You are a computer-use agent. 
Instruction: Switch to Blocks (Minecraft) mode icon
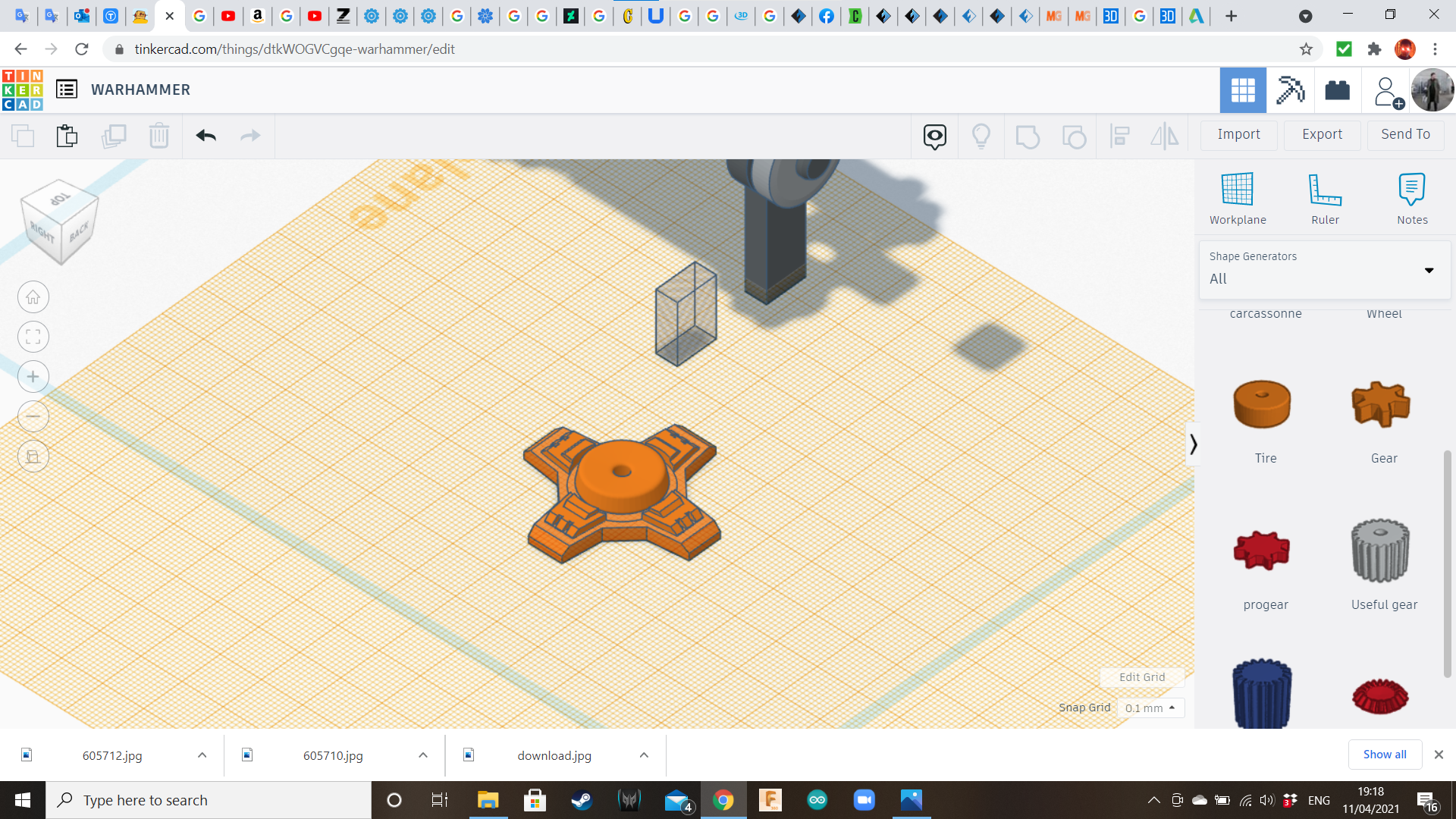1290,90
